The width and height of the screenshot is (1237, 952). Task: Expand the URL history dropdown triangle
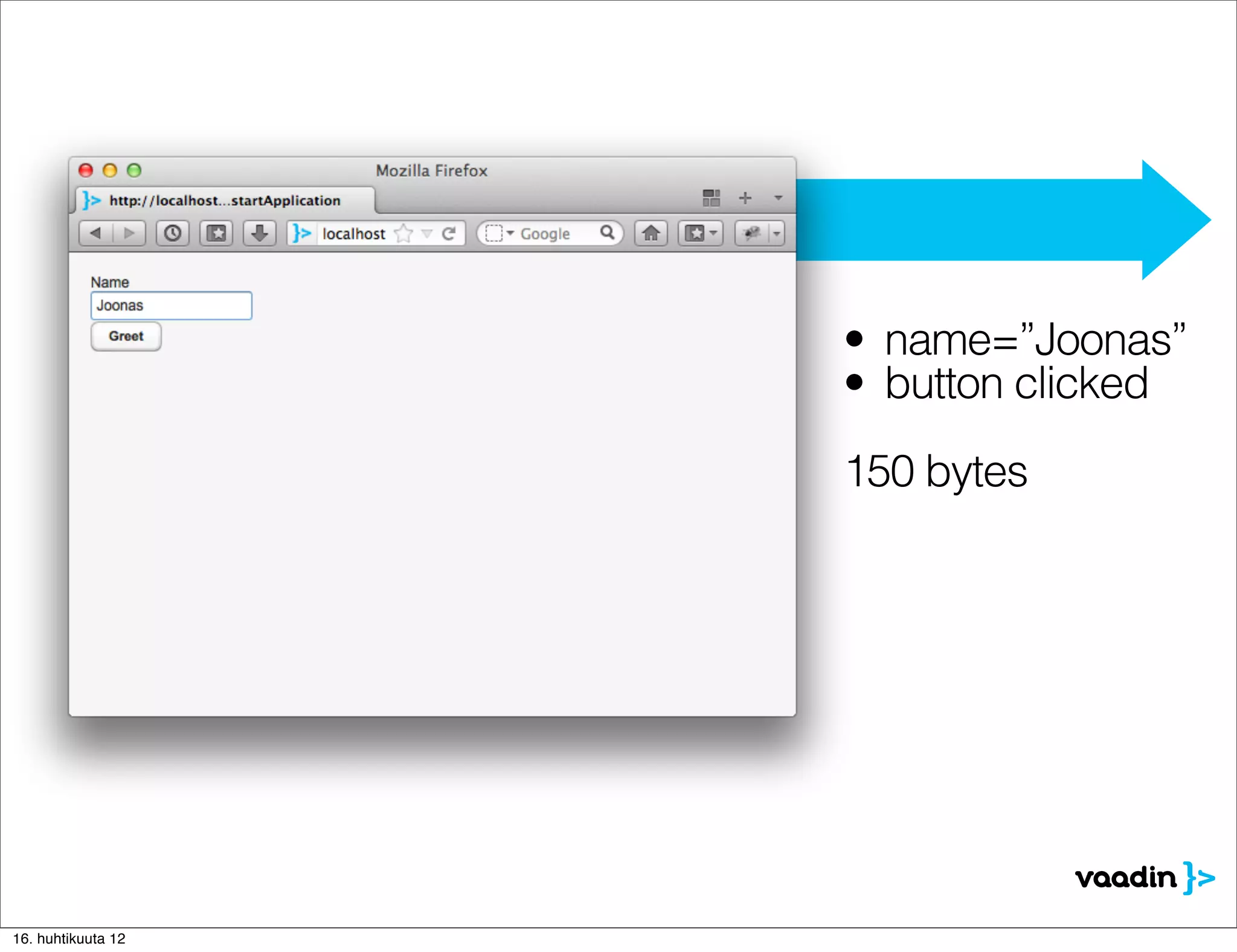point(427,234)
